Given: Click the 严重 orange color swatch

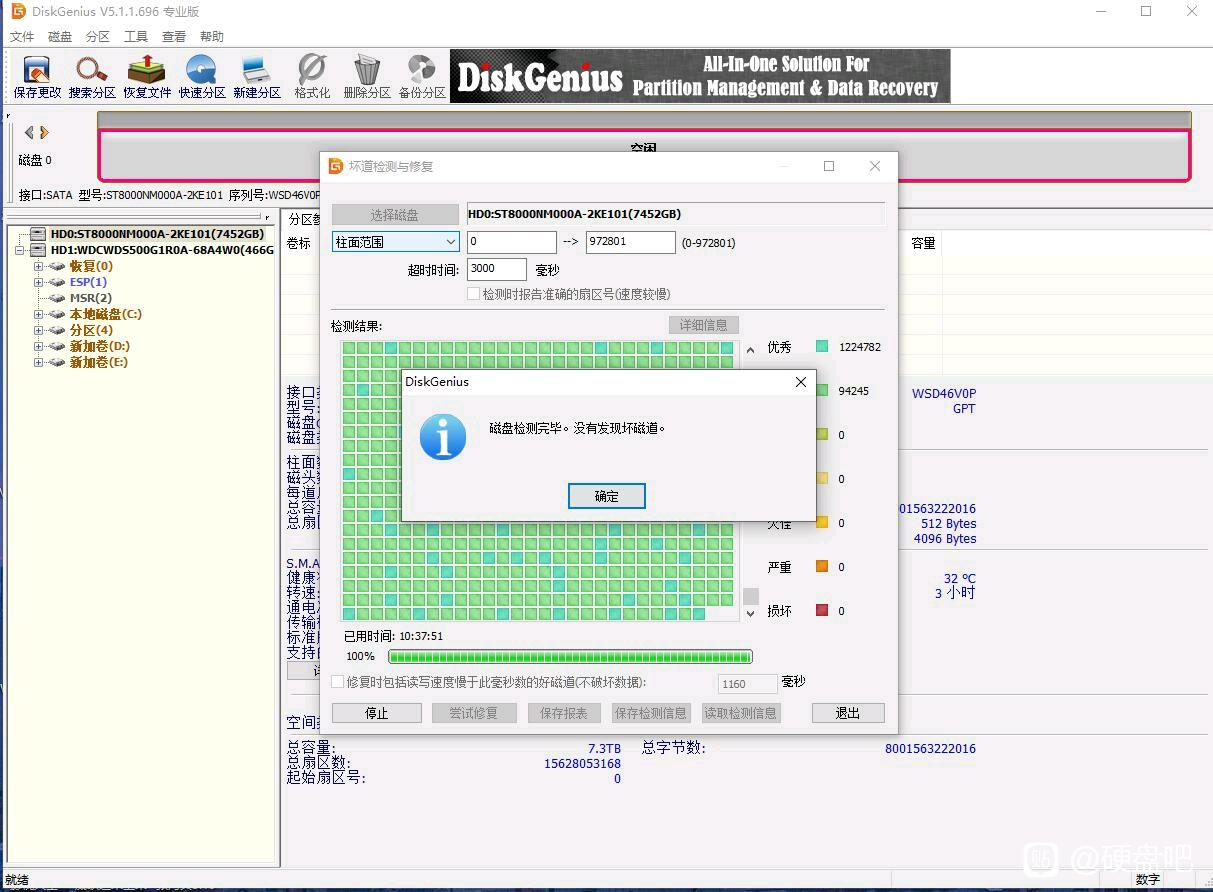Looking at the screenshot, I should pos(822,566).
